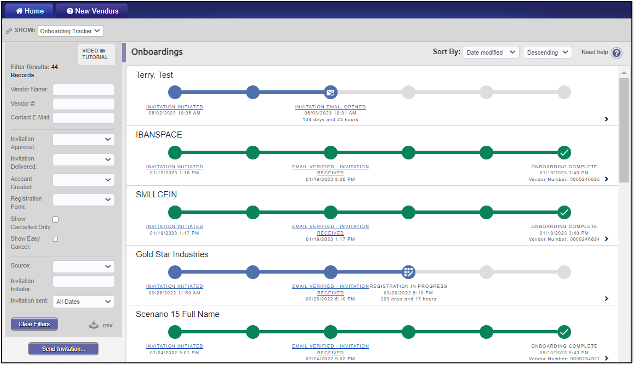
Task: Click the onboardings list scrollbar thumb
Action: click(x=624, y=130)
